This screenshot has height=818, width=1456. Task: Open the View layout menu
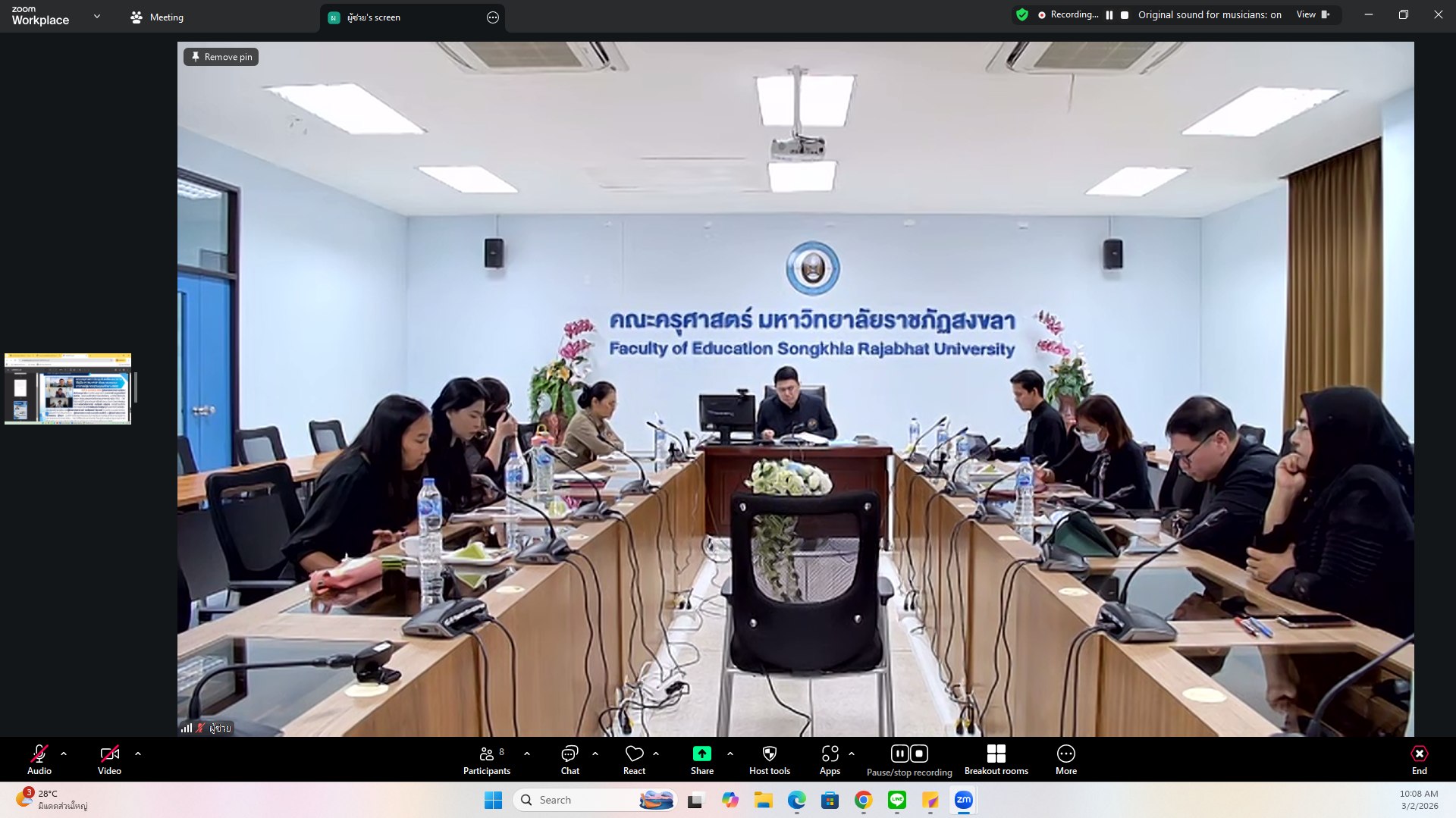tap(1312, 14)
